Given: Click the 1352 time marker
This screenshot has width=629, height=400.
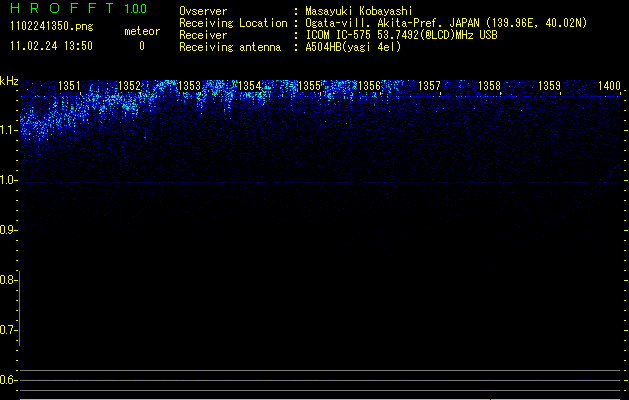Looking at the screenshot, I should click(x=130, y=86).
